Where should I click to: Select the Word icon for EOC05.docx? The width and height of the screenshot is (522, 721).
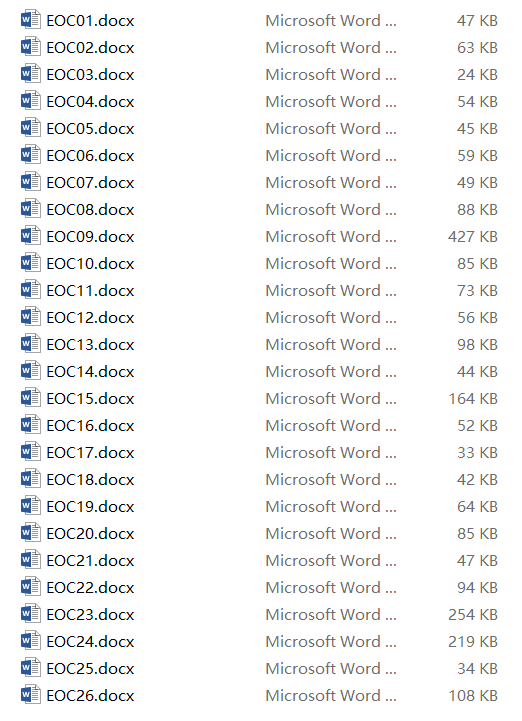pos(30,128)
